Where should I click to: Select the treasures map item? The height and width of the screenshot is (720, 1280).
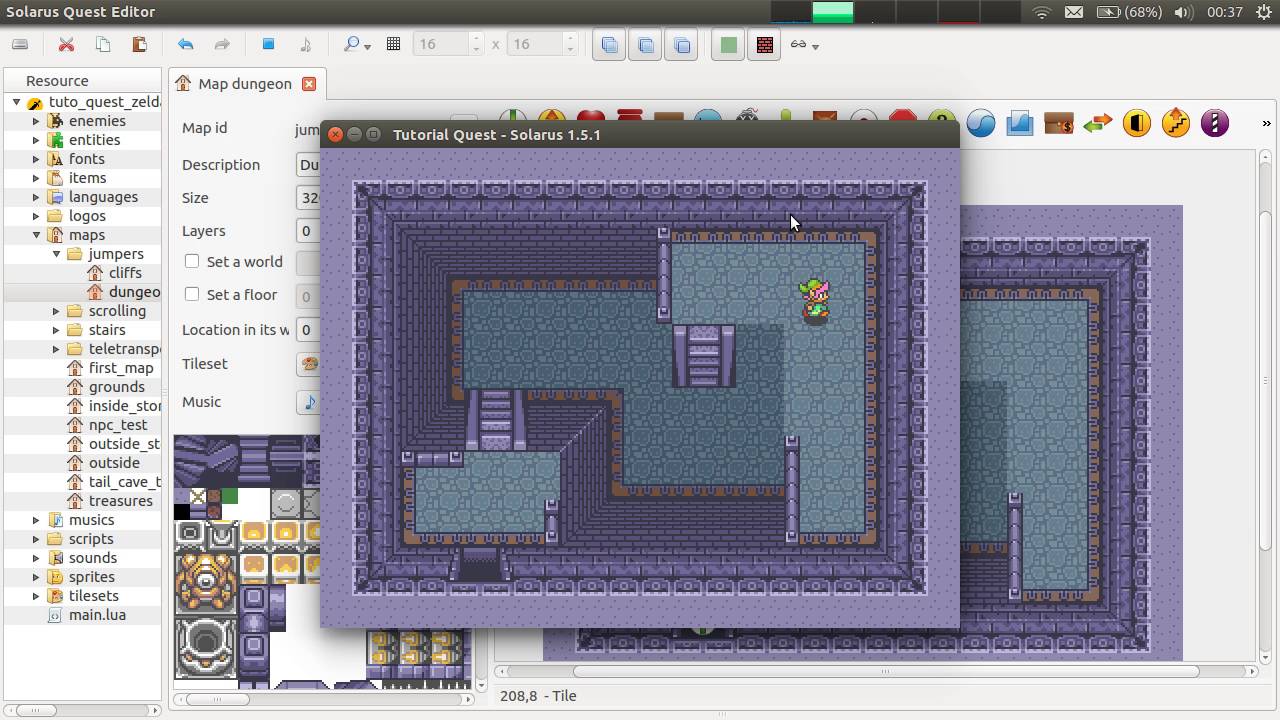coord(121,501)
